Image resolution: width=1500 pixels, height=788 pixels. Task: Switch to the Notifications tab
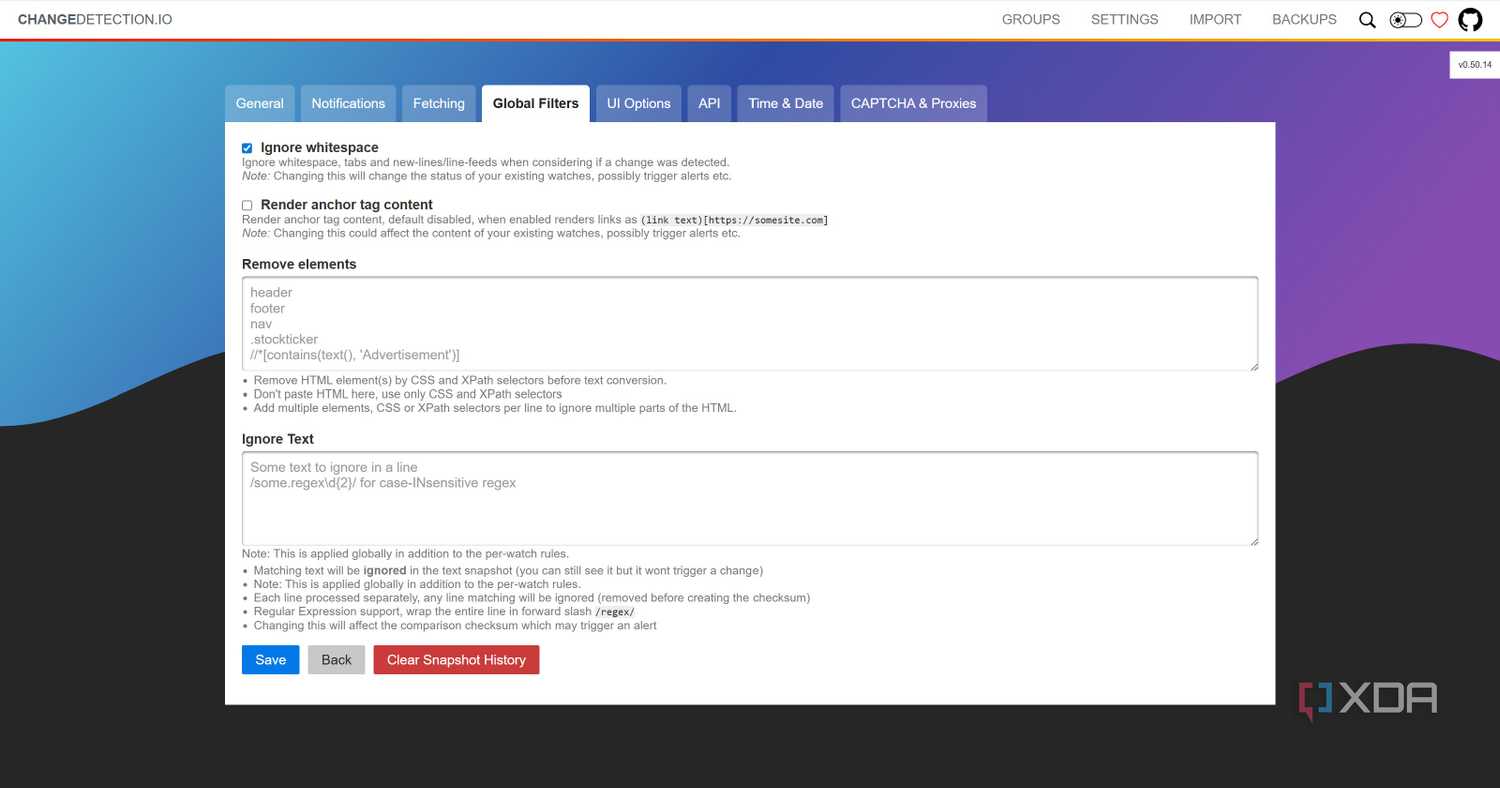click(348, 103)
